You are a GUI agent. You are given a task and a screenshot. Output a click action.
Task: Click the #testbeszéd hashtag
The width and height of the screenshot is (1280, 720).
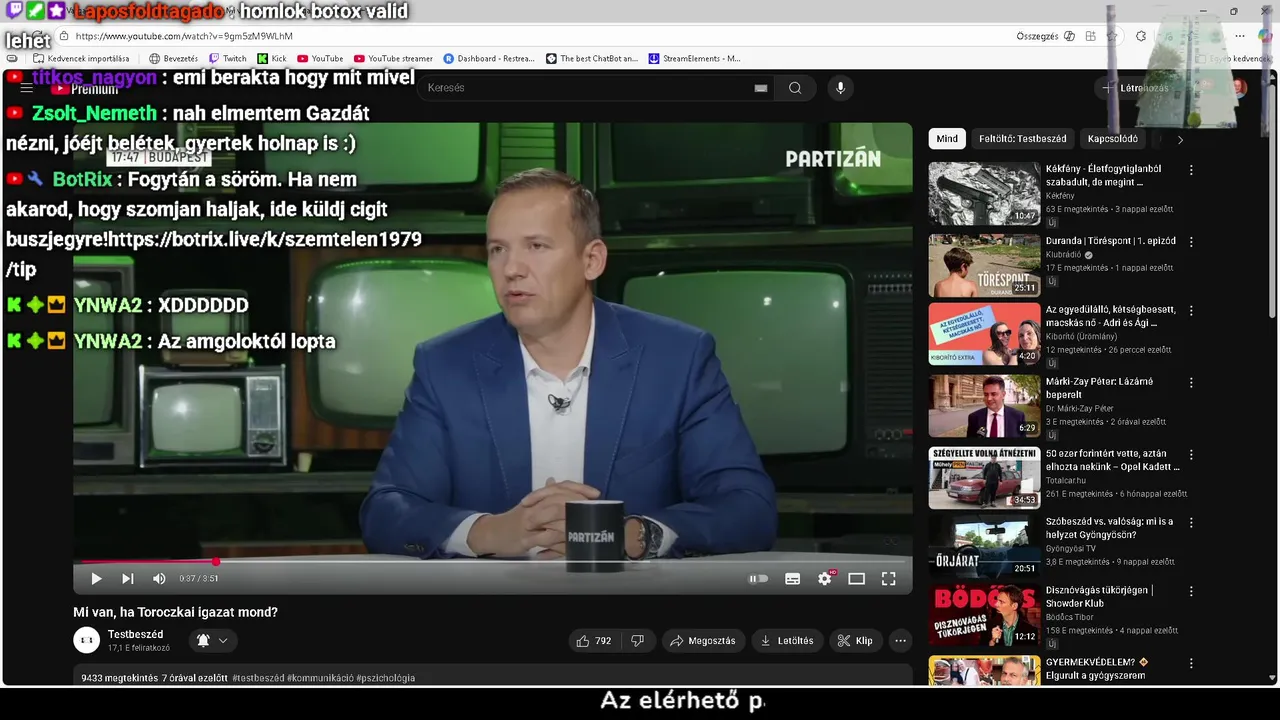click(258, 678)
